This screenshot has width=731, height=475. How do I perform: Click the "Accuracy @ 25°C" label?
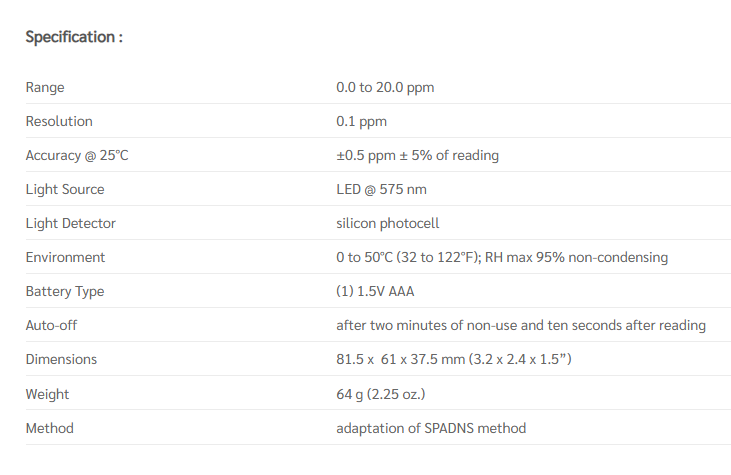(x=78, y=156)
